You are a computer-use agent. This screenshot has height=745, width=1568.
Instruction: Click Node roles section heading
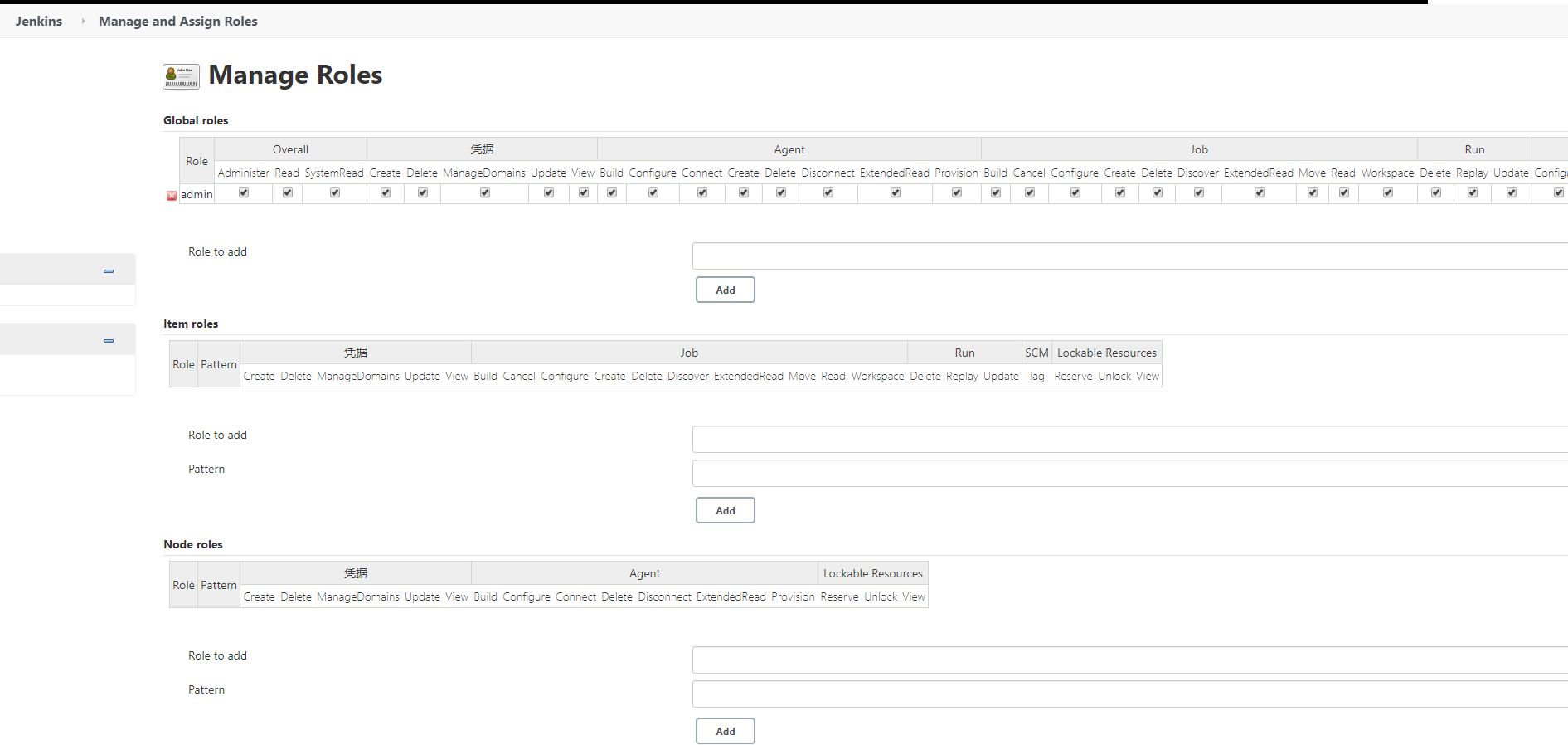point(193,544)
